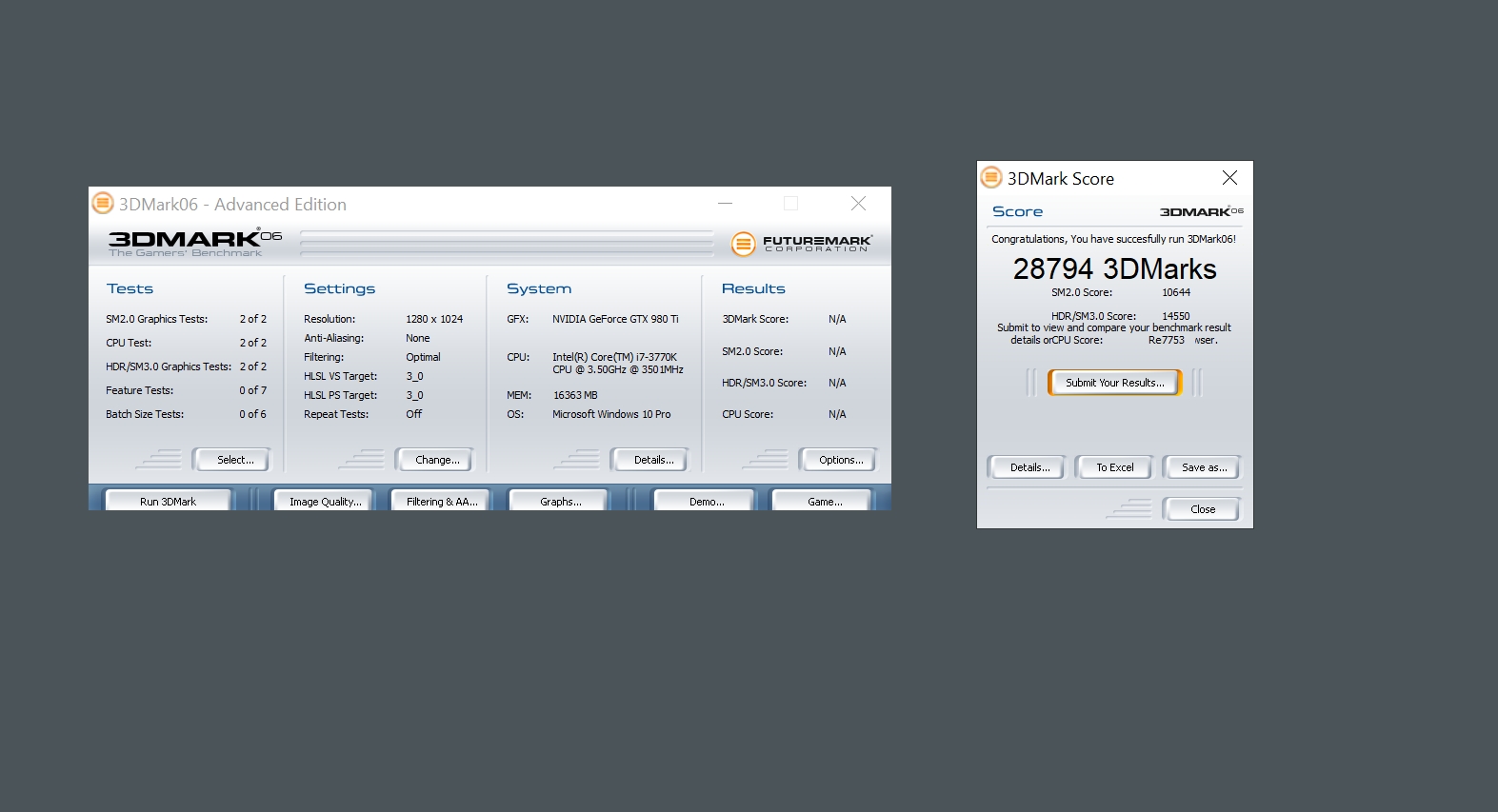Export the score To Excel
Image resolution: width=1498 pixels, height=812 pixels.
point(1114,467)
